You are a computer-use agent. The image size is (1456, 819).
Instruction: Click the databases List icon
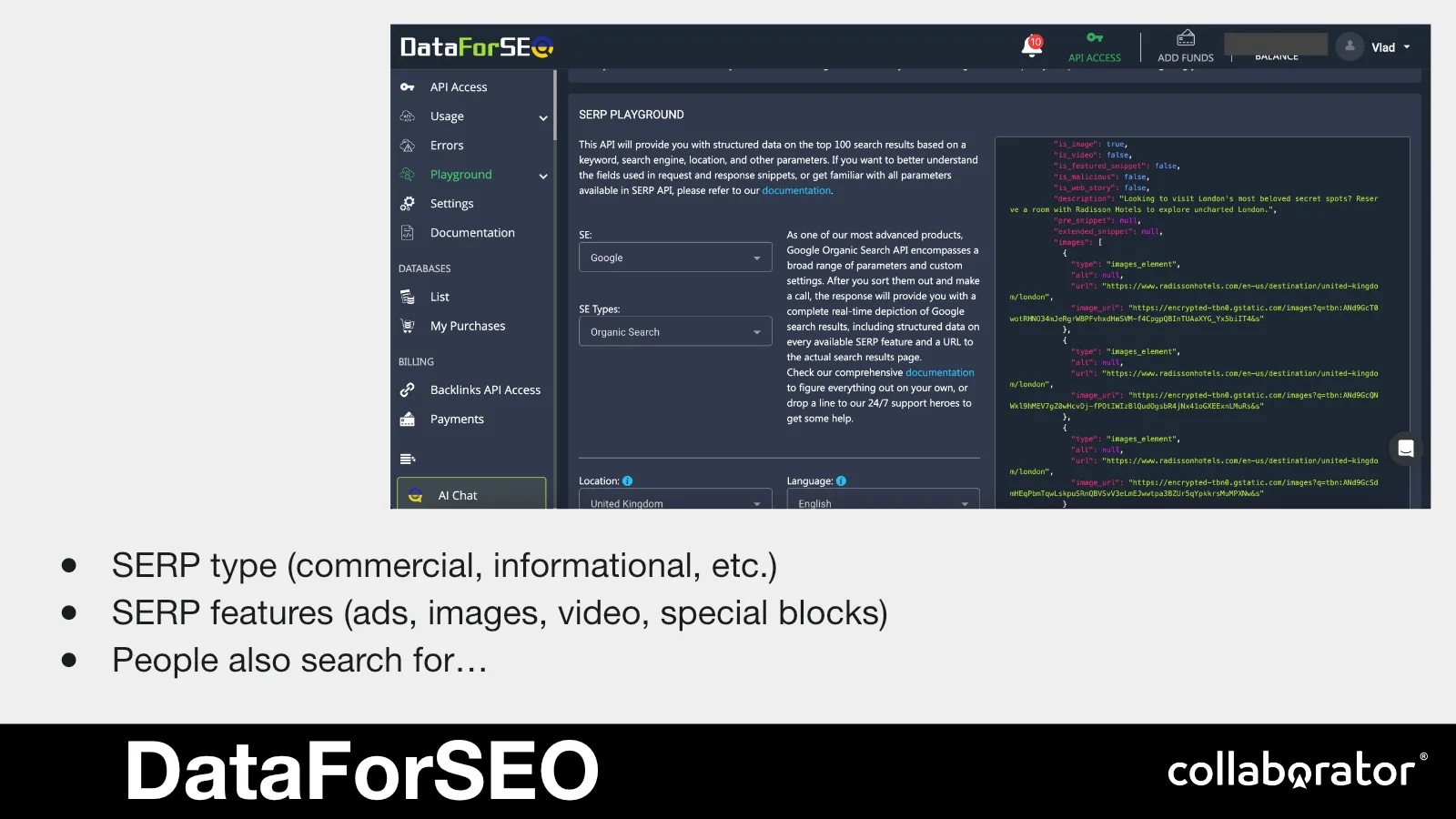(x=408, y=297)
